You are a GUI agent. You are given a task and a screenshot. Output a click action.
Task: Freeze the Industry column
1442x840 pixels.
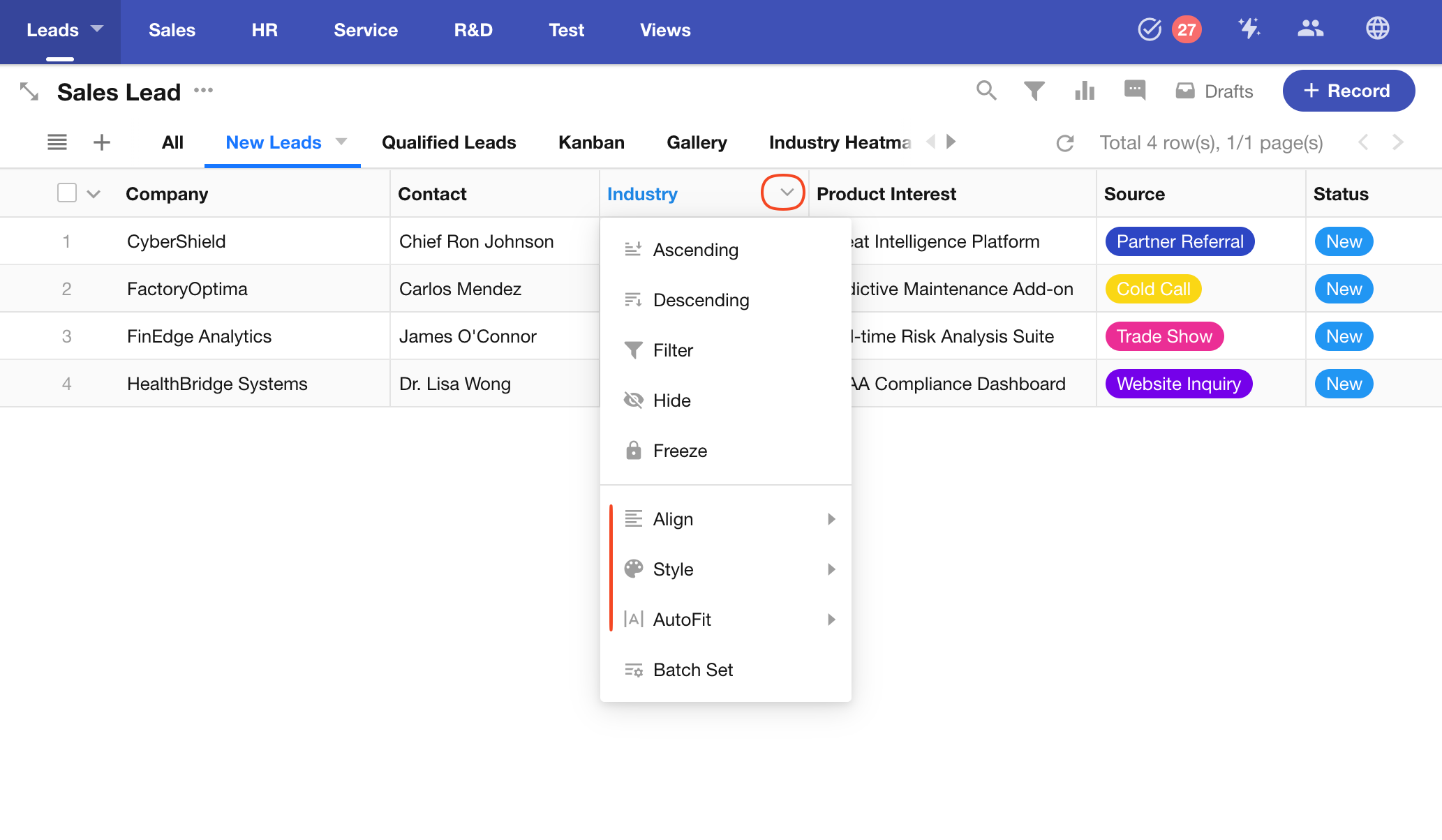(x=680, y=451)
